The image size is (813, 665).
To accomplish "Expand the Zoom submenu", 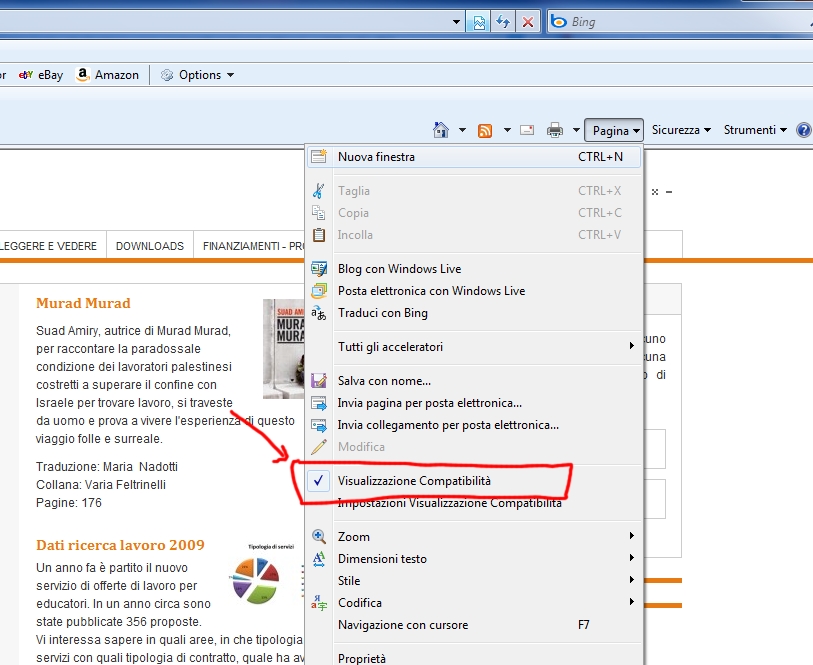I will pos(632,536).
